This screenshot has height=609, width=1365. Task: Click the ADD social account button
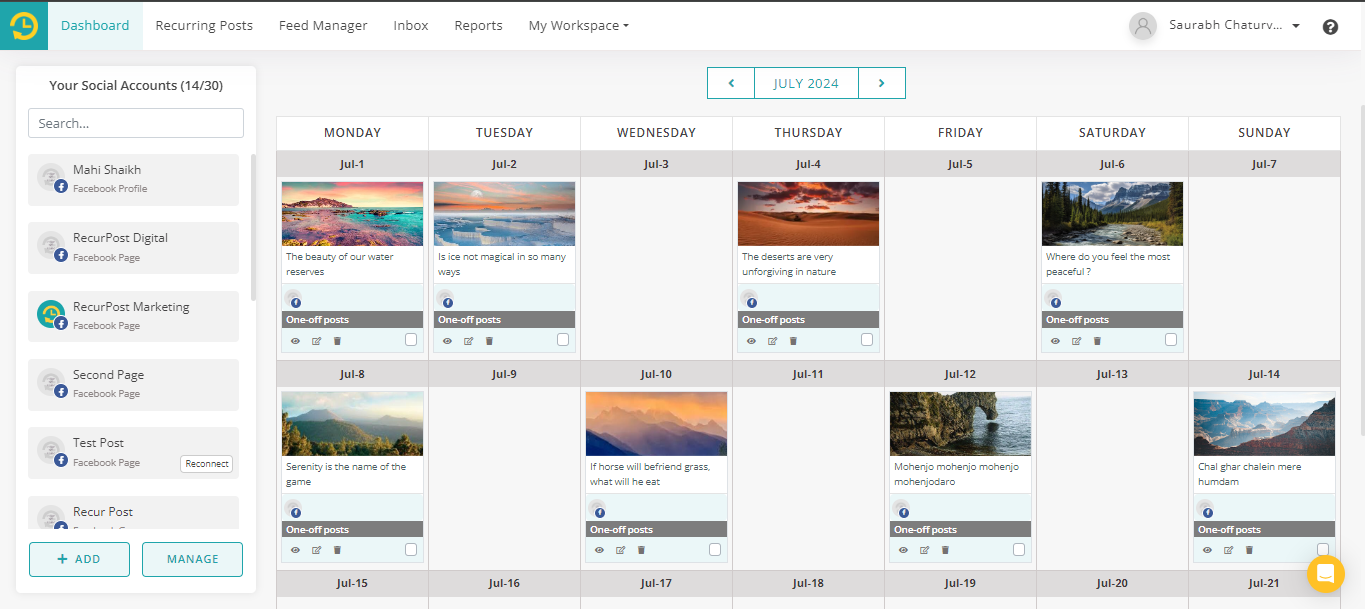[79, 559]
